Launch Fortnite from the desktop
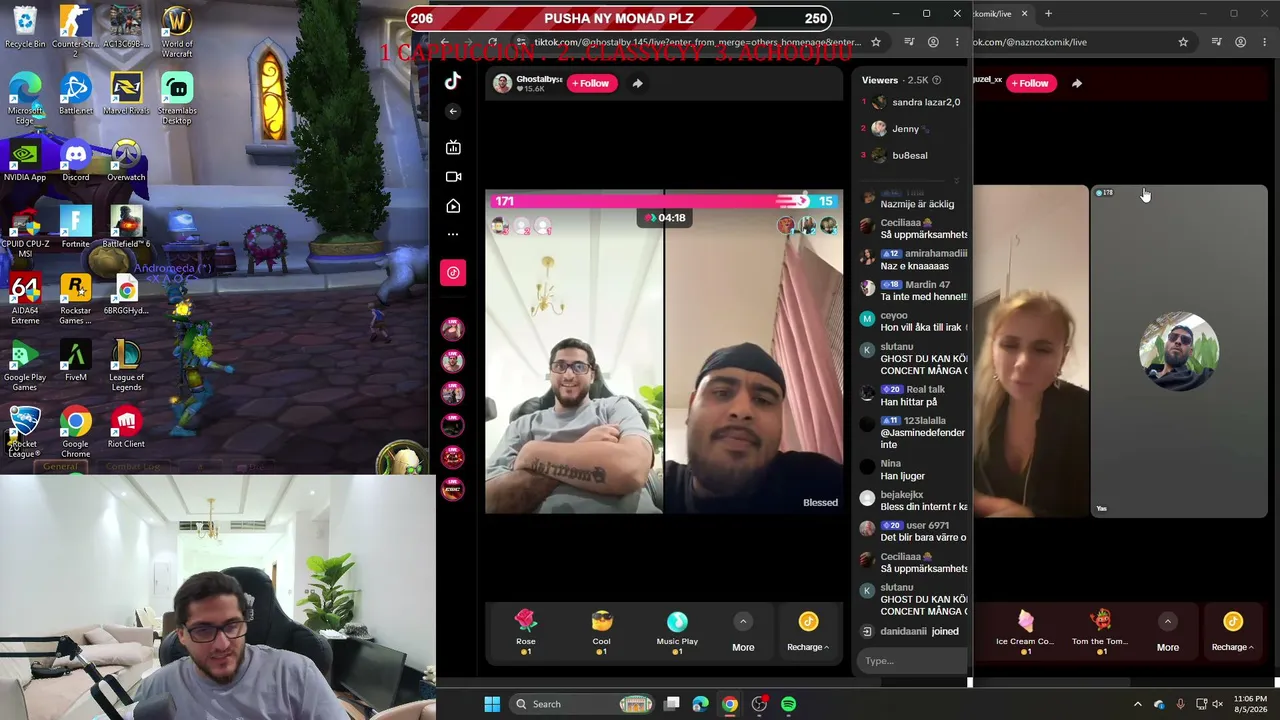This screenshot has height=720, width=1280. [x=75, y=227]
